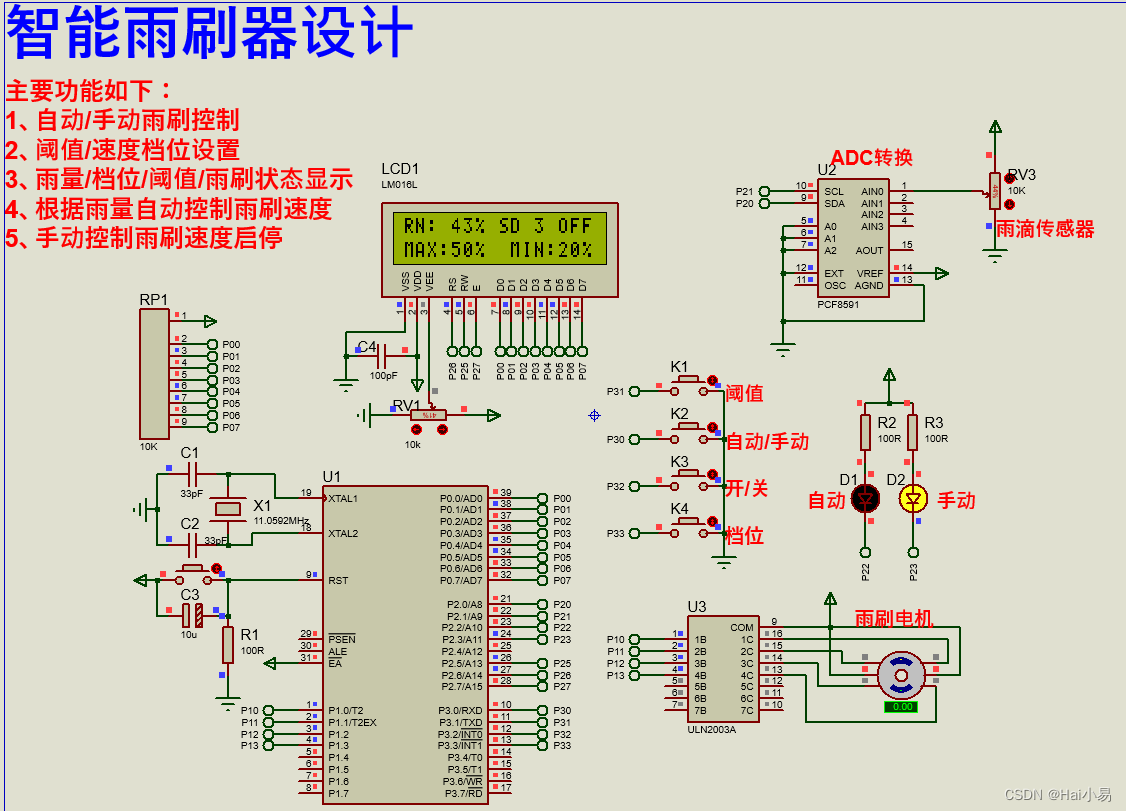Click the upper red adjust dot on RV3
This screenshot has width=1126, height=811.
pyautogui.click(x=1010, y=178)
